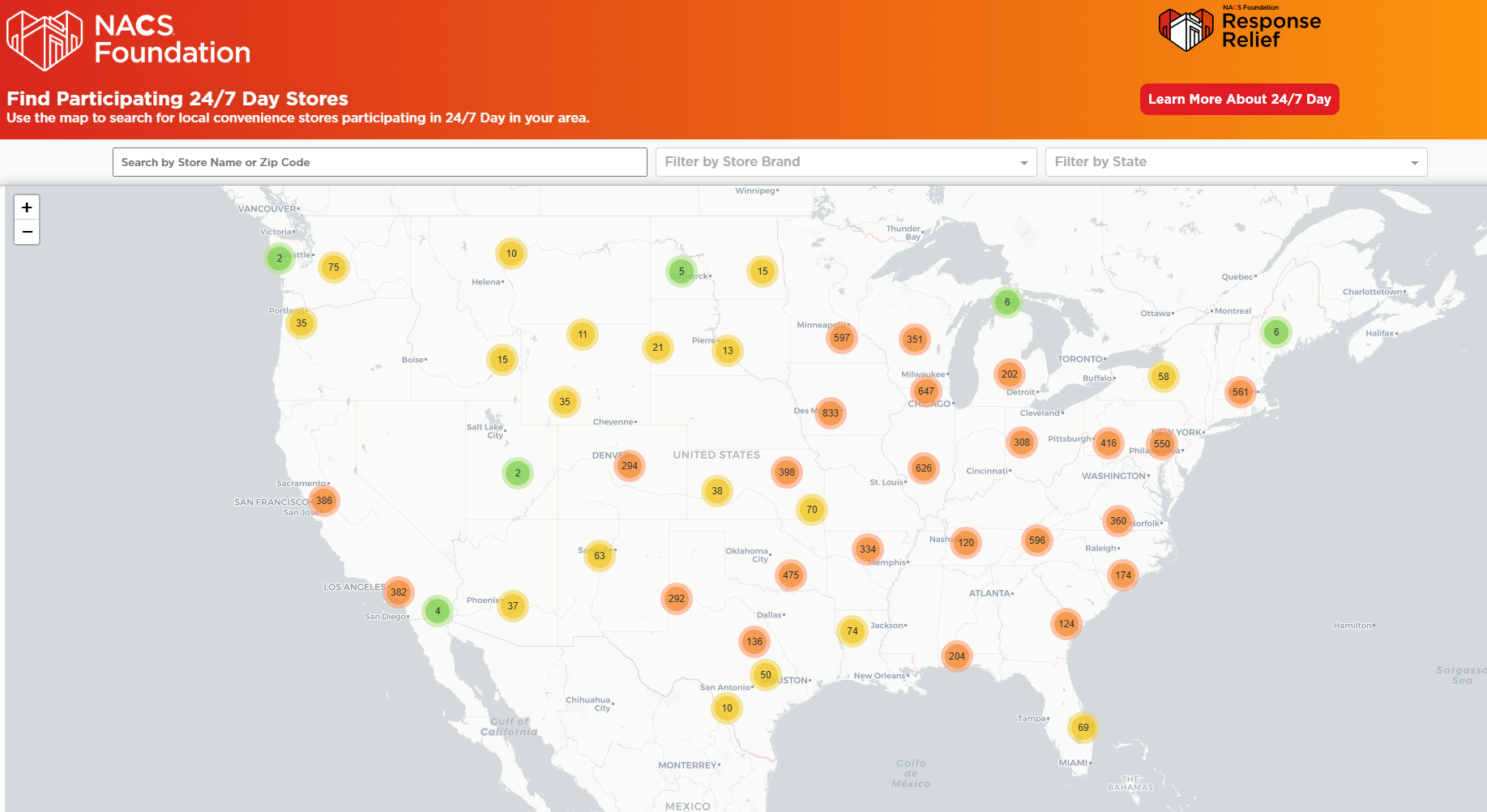Click the green 6 cluster in northern Michigan

click(1007, 302)
